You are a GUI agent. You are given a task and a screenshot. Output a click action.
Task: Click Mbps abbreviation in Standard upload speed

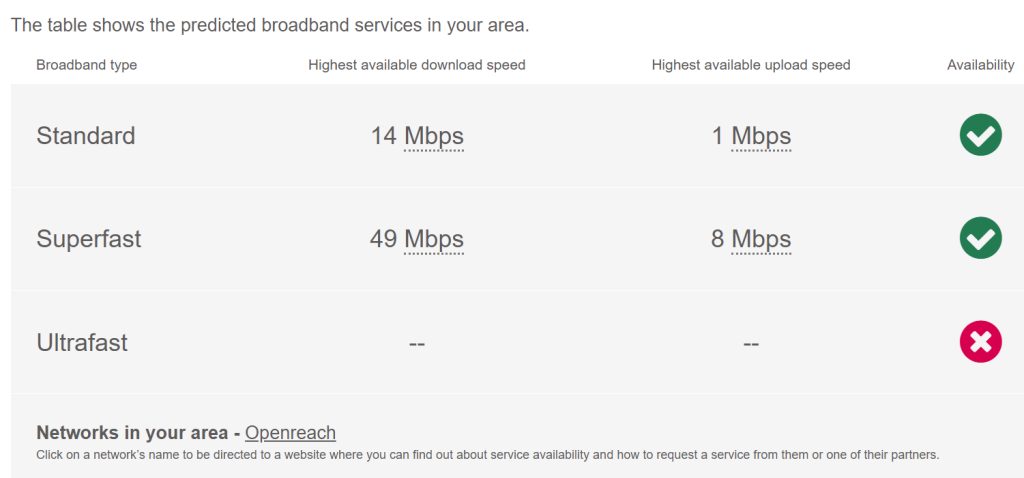(x=761, y=136)
